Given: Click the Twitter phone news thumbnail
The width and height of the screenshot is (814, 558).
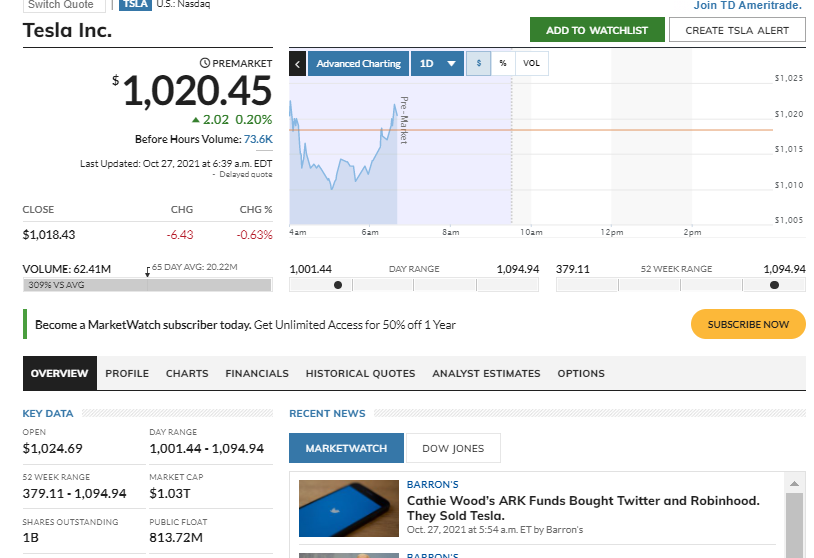Looking at the screenshot, I should [x=349, y=508].
